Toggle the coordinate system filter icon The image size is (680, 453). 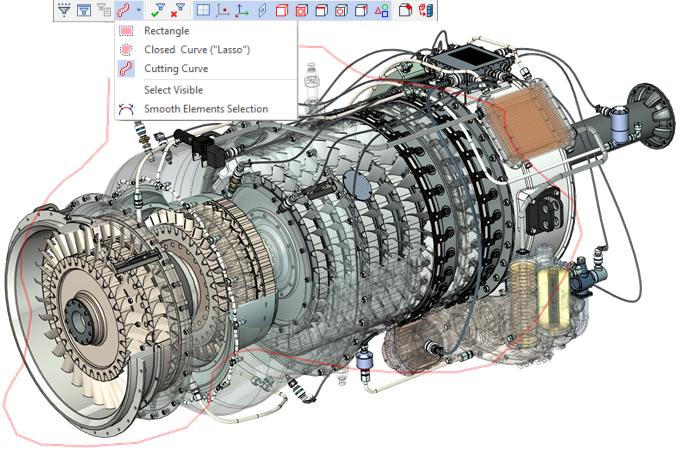point(242,10)
